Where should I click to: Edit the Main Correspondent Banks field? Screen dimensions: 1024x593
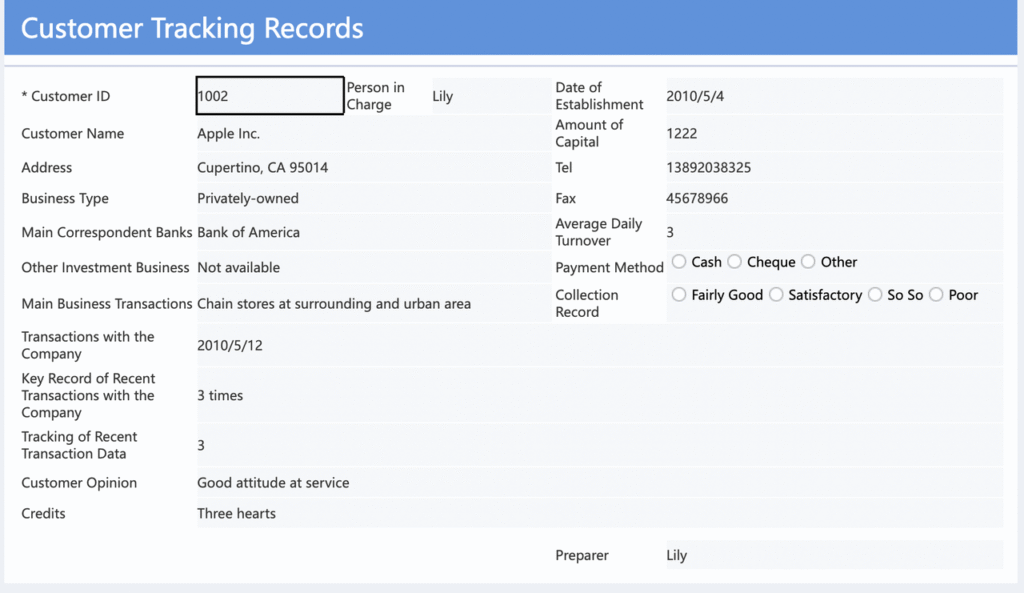point(370,233)
